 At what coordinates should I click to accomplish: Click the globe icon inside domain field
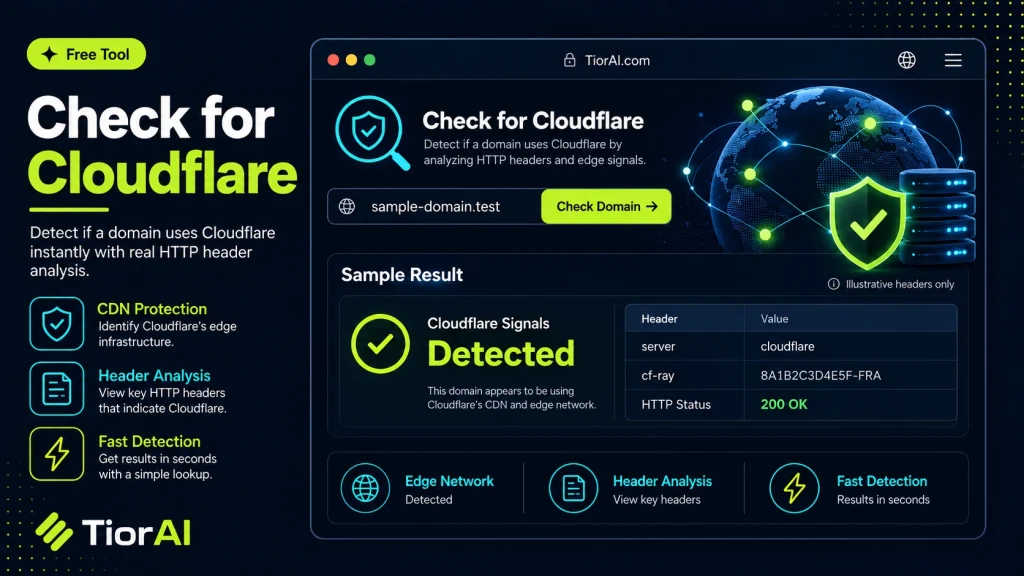pyautogui.click(x=347, y=206)
